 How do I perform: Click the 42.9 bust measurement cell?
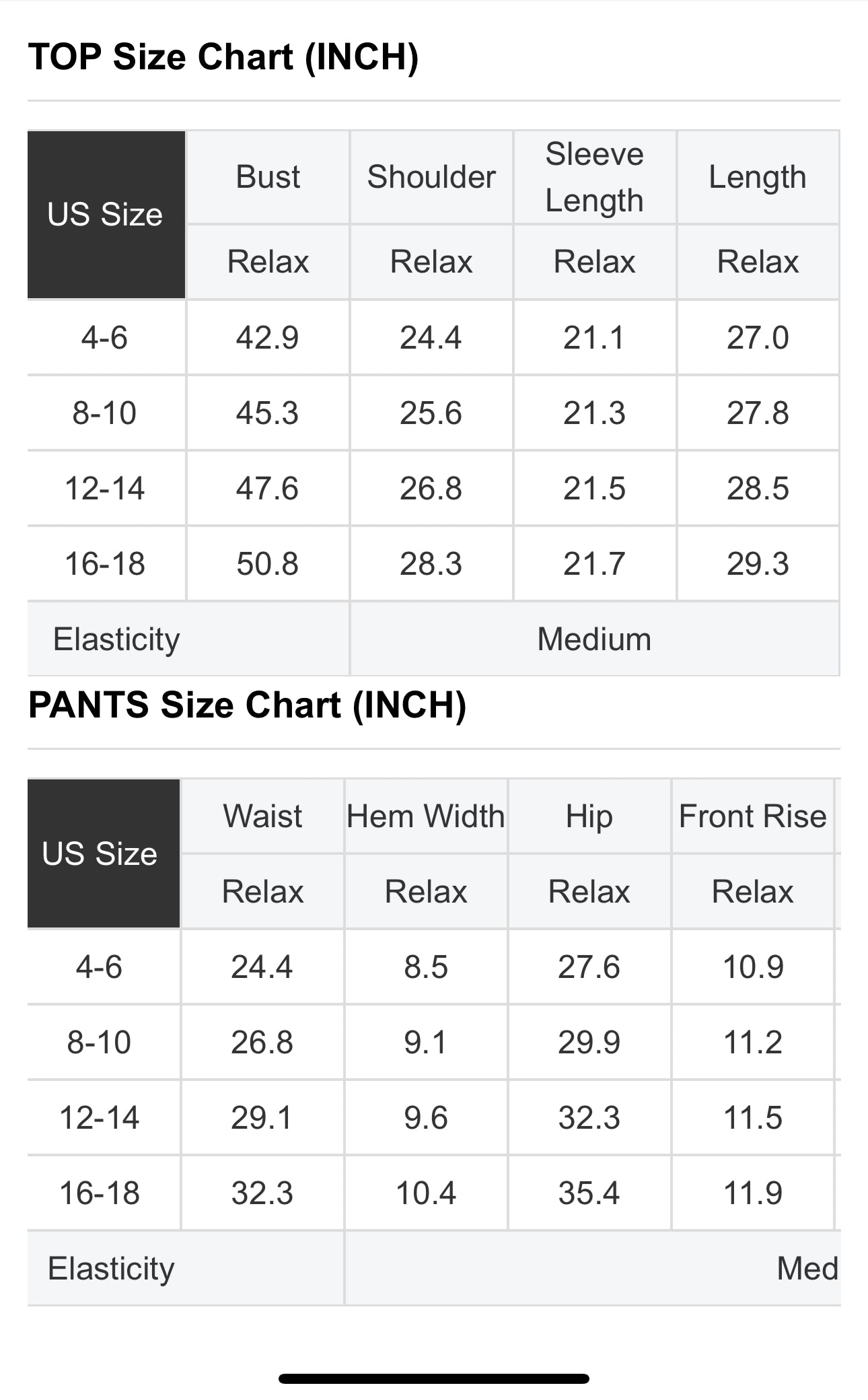pyautogui.click(x=267, y=337)
